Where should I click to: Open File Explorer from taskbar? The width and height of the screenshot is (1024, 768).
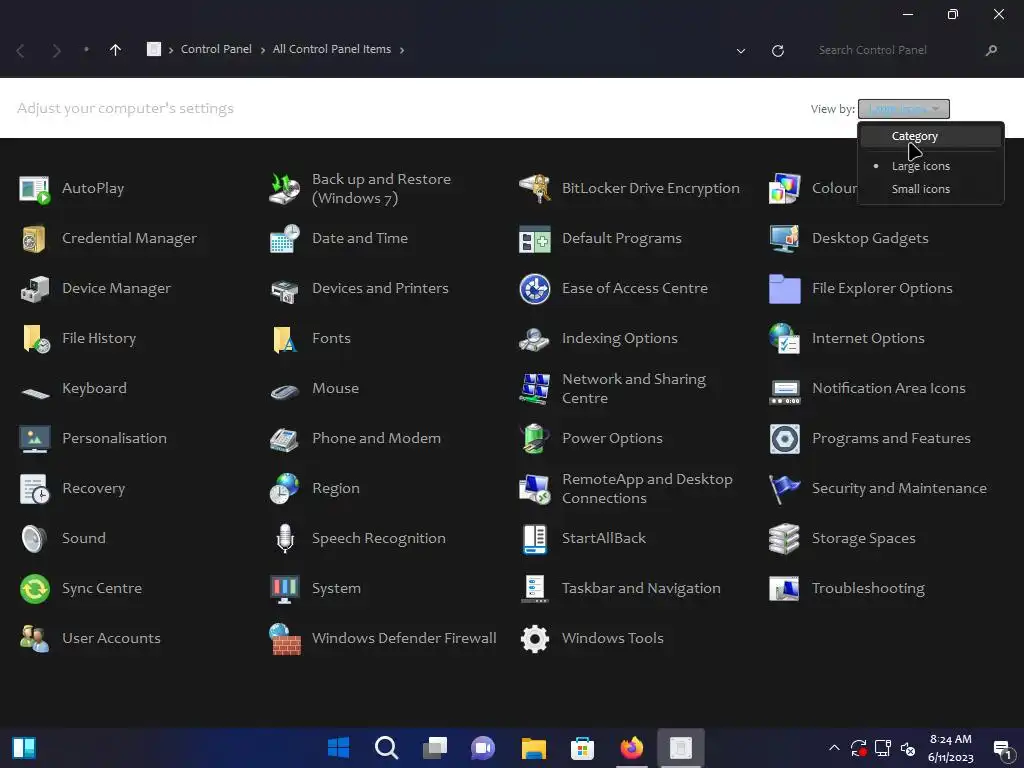click(x=534, y=748)
